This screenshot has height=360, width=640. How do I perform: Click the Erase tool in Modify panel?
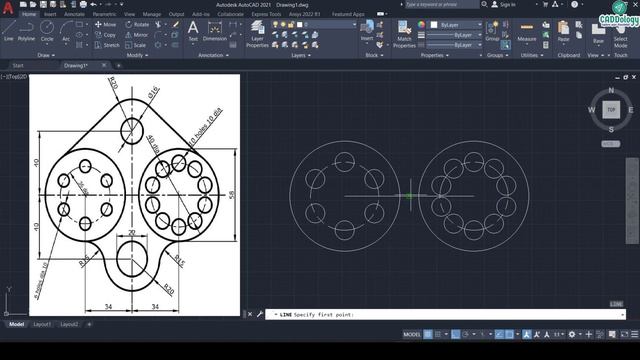[176, 24]
